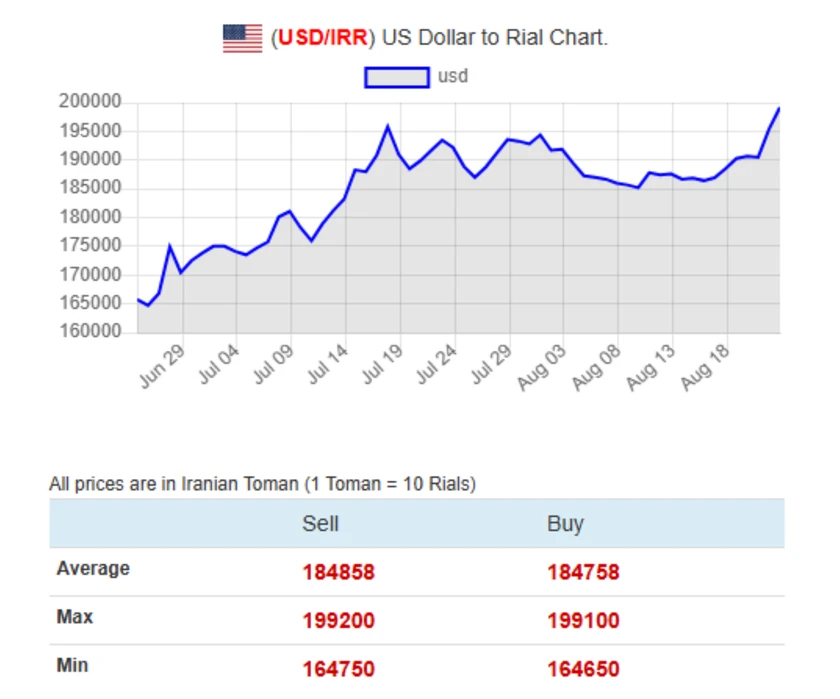Toggle the usd legend swatch
840x699 pixels.
397,77
